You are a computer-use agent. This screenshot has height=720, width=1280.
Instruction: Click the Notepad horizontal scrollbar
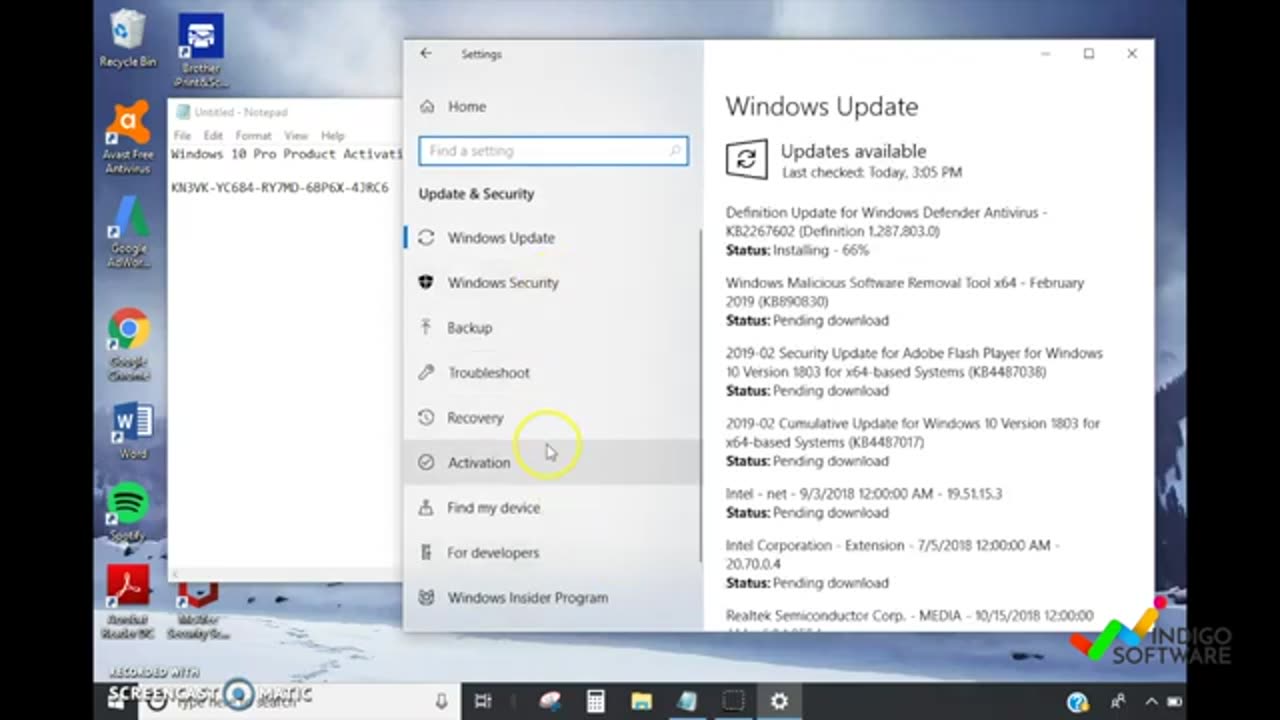coord(285,573)
